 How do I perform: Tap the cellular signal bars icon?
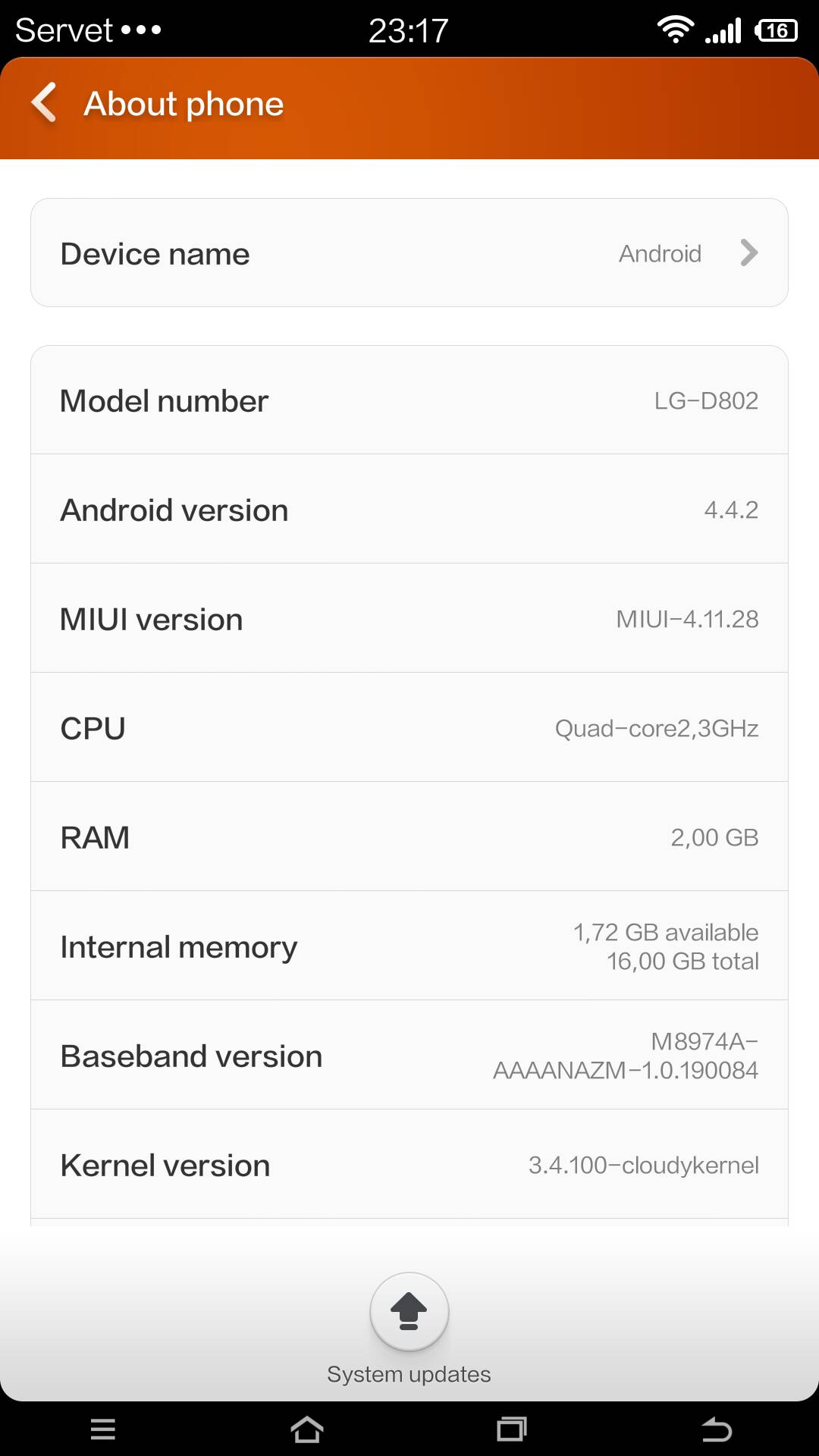click(723, 30)
